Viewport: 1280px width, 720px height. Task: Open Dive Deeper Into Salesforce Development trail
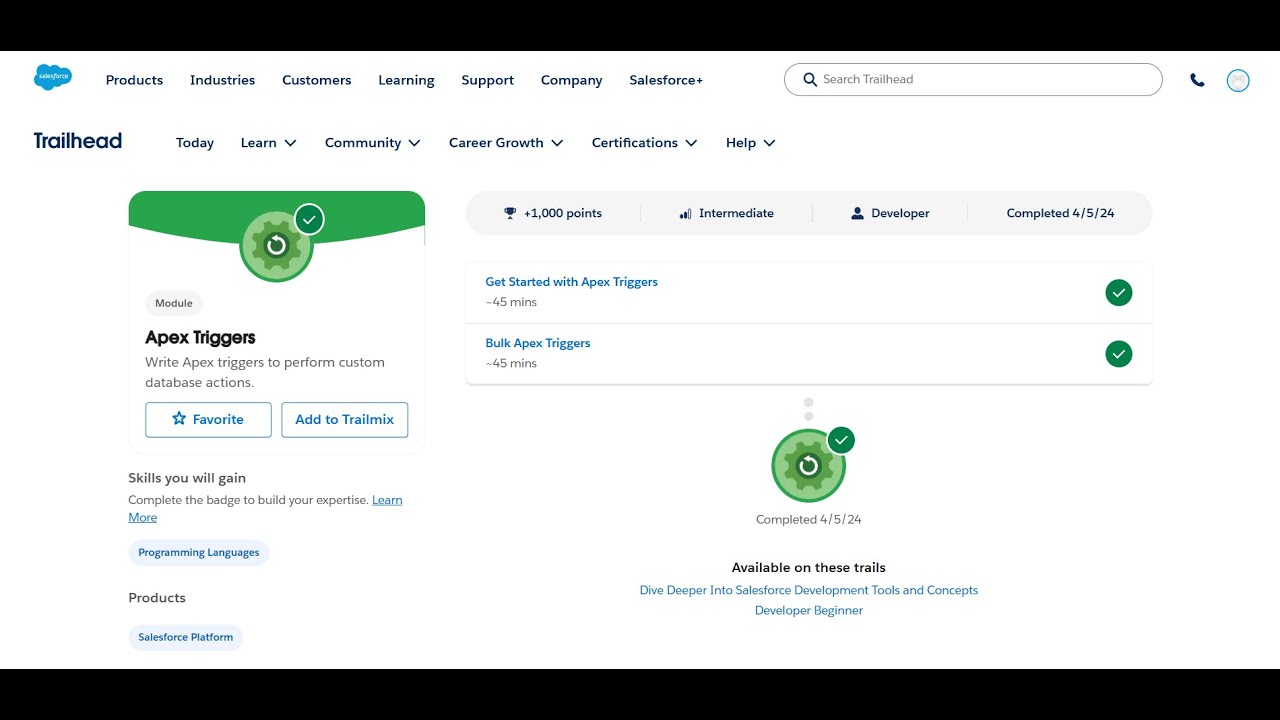point(809,590)
